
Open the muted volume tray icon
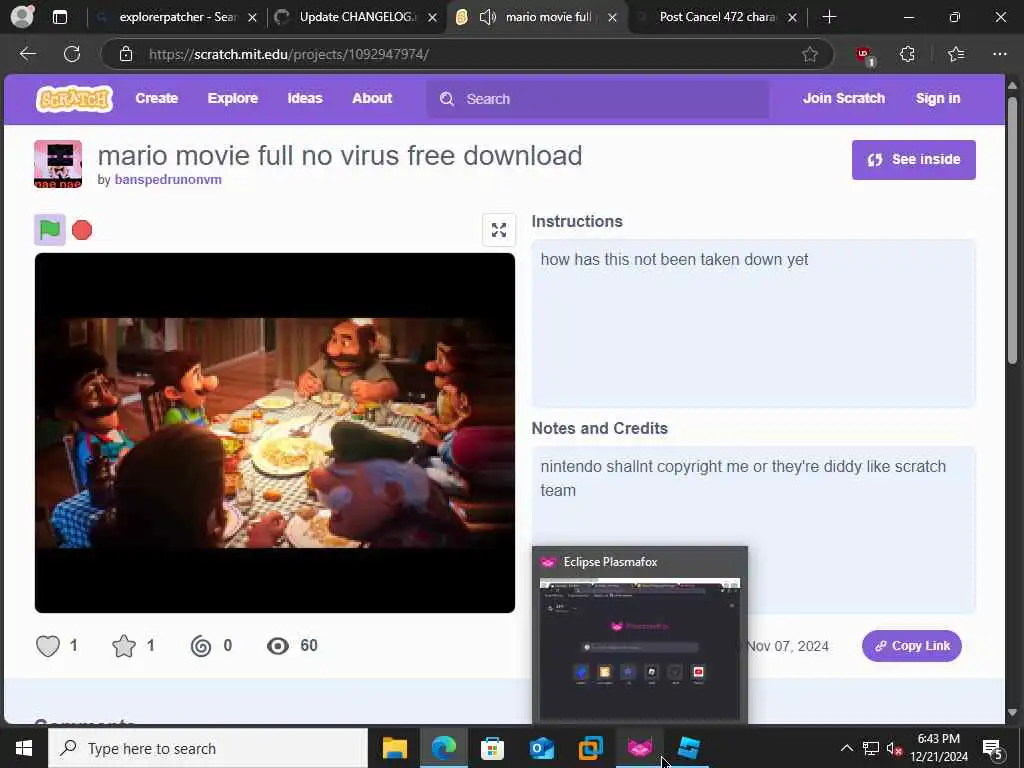pyautogui.click(x=894, y=748)
